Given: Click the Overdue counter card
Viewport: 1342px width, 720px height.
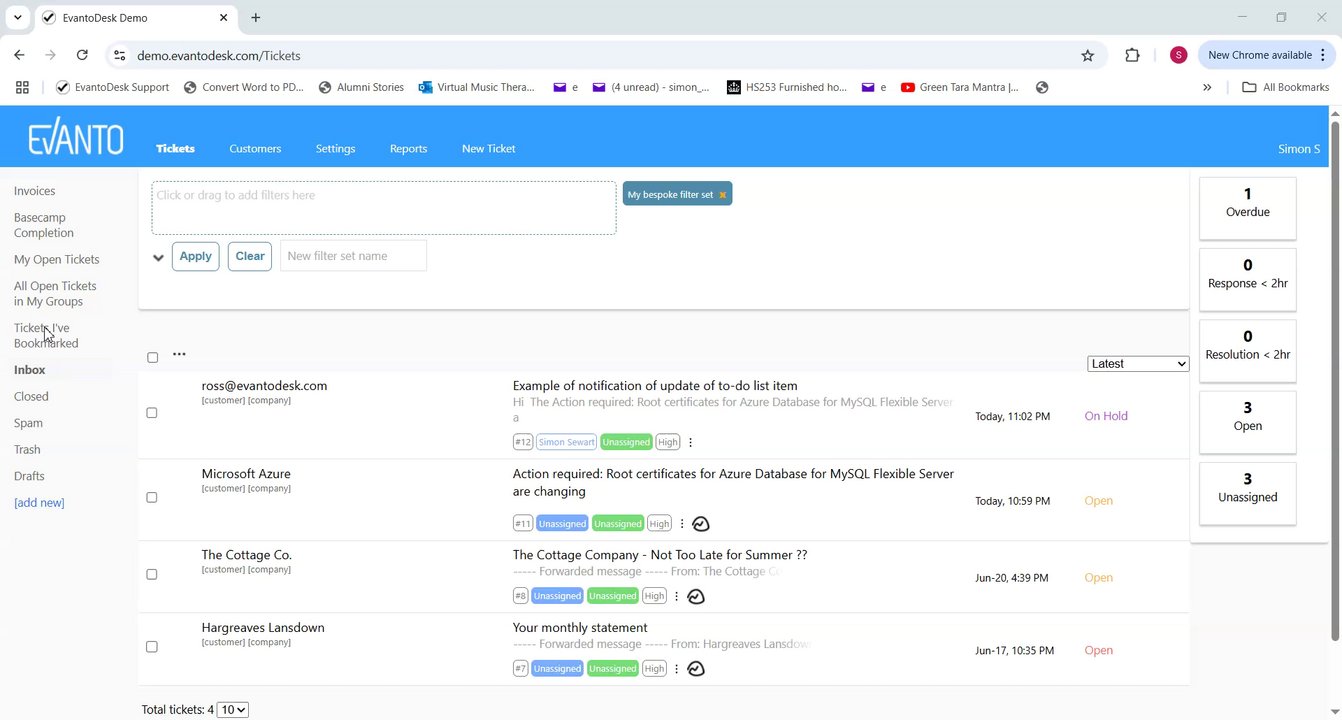Looking at the screenshot, I should (1247, 208).
